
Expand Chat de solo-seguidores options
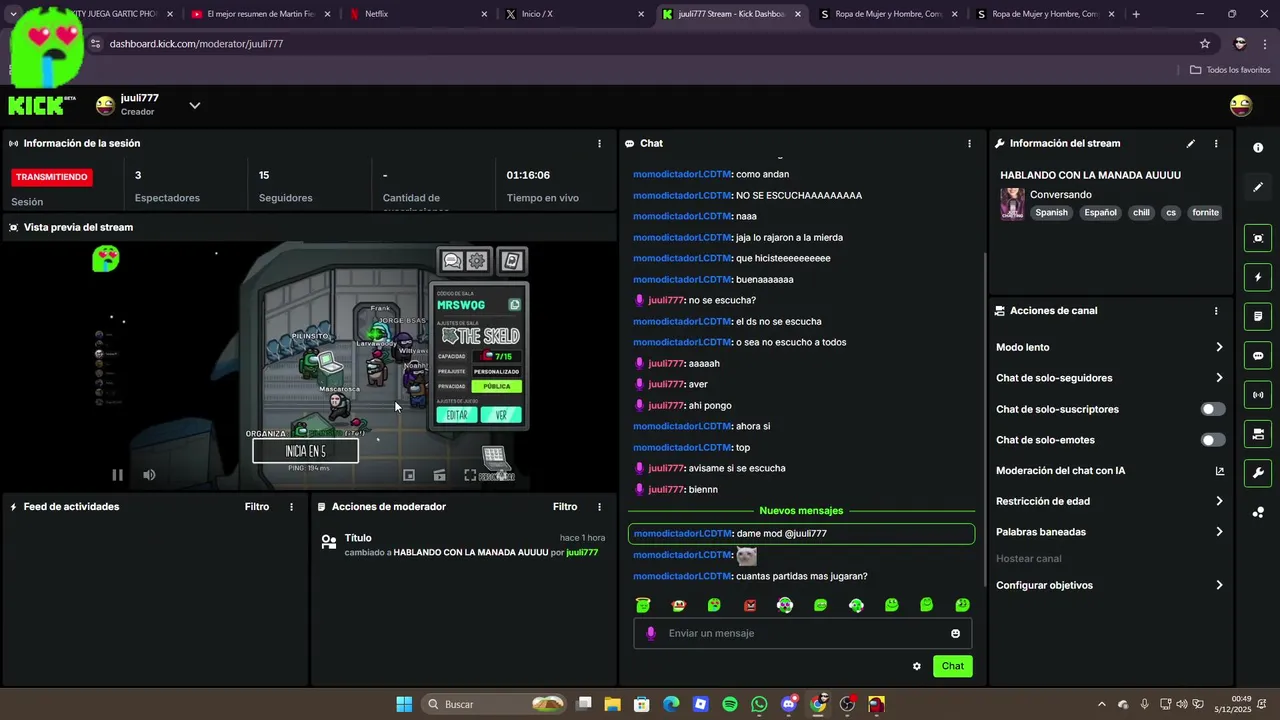click(1219, 378)
